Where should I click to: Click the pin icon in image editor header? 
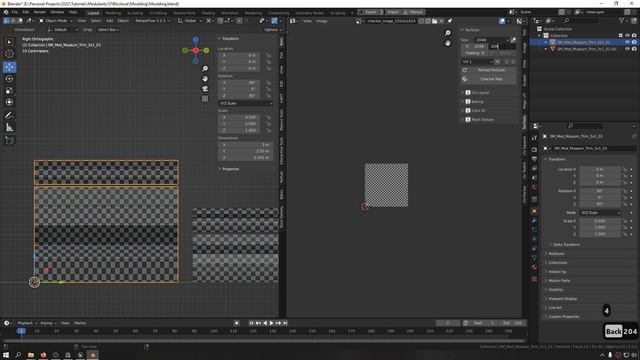click(450, 21)
